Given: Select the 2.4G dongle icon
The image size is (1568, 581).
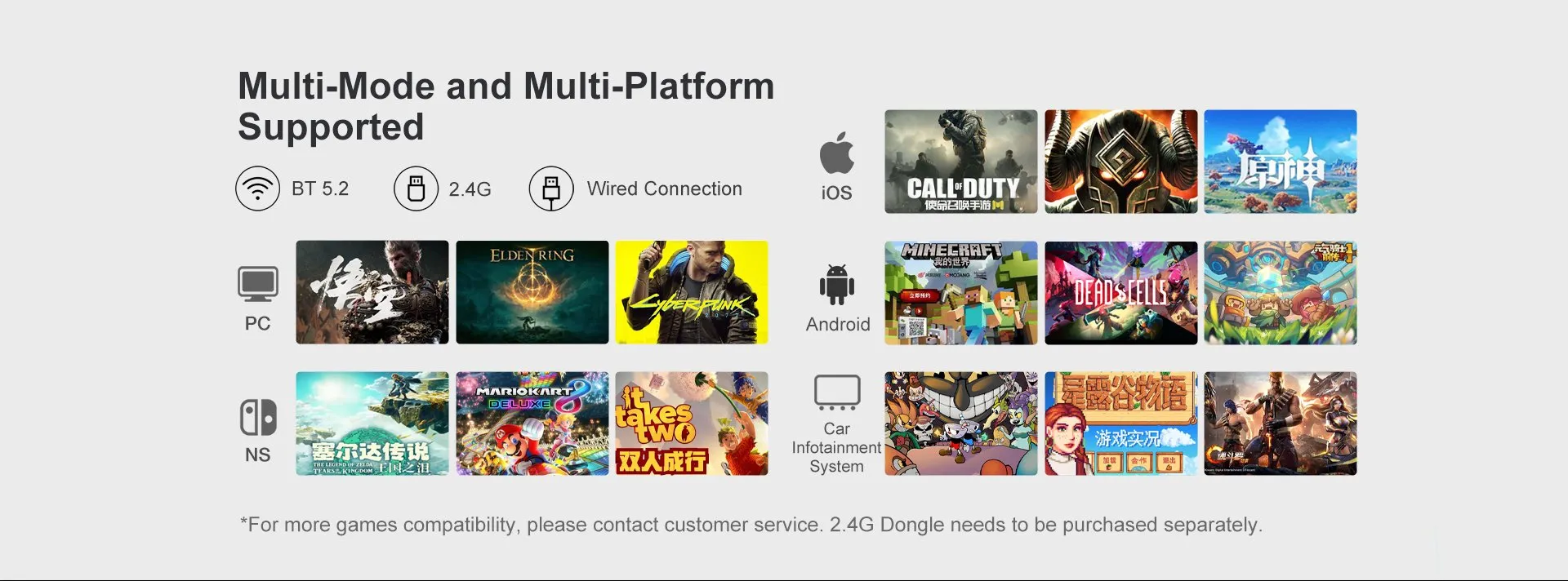Looking at the screenshot, I should (x=416, y=188).
